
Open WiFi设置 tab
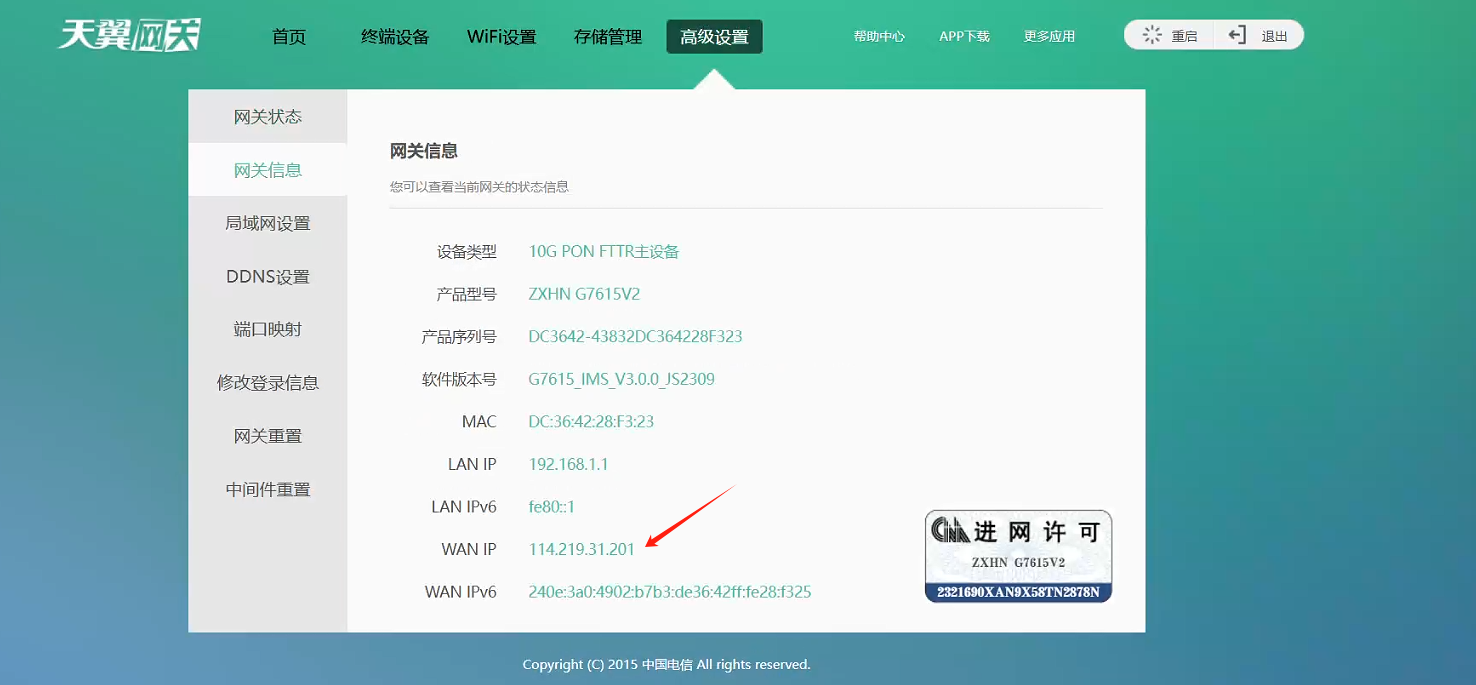pos(502,37)
